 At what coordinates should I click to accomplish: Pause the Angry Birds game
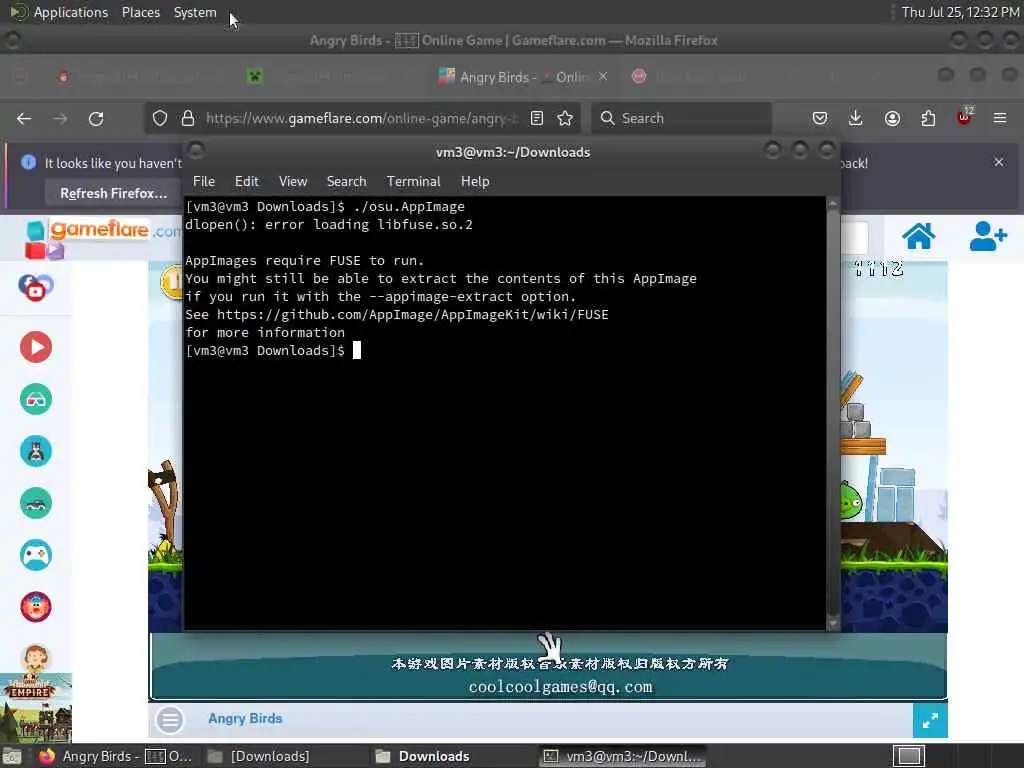(172, 283)
